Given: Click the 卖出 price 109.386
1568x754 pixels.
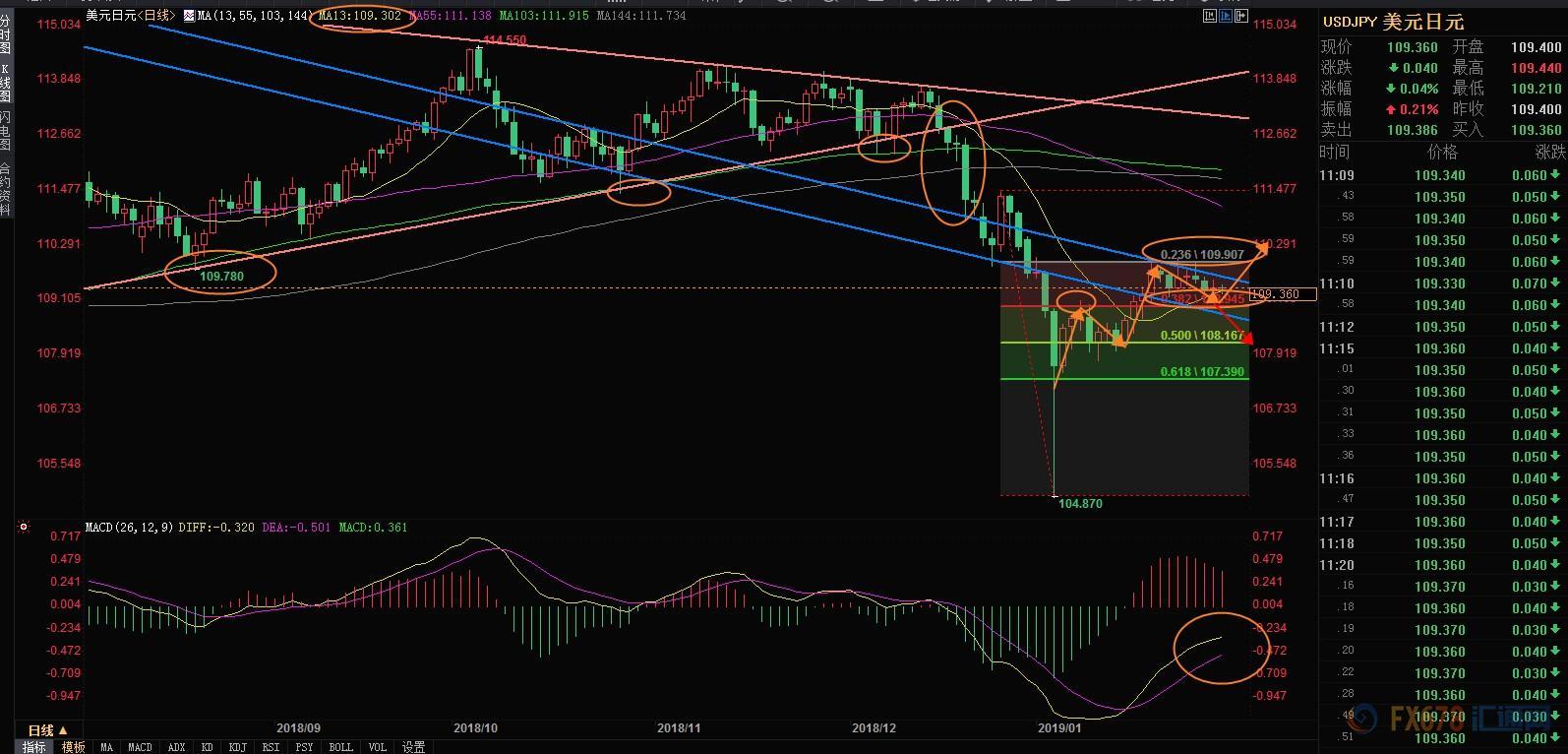Looking at the screenshot, I should (x=1412, y=130).
